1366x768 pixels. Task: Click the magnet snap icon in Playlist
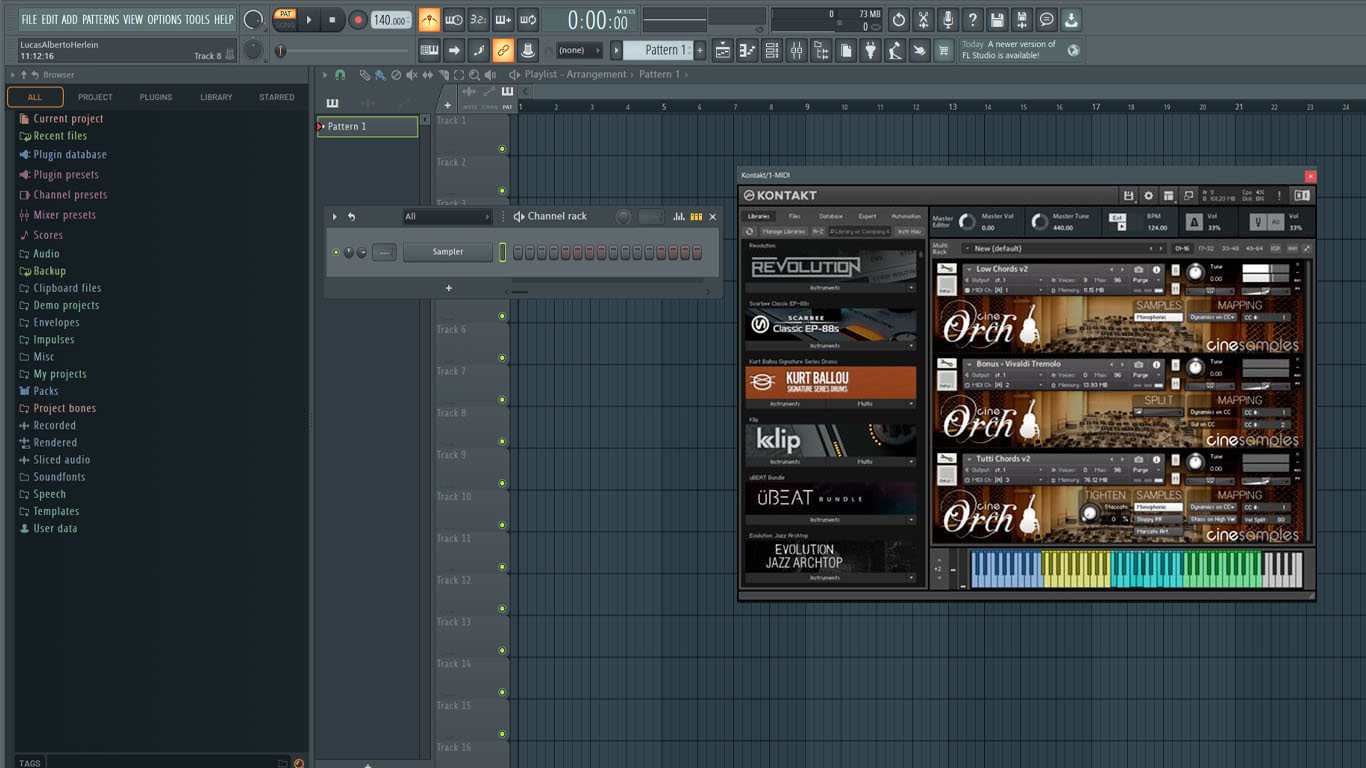[x=340, y=75]
